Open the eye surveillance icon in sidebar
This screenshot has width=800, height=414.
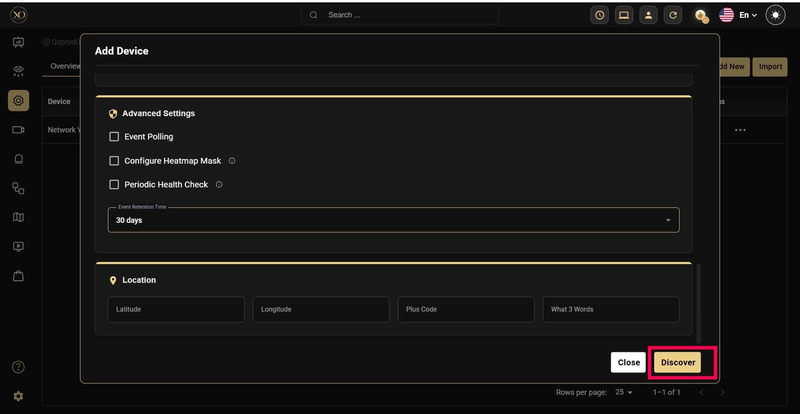tap(18, 71)
